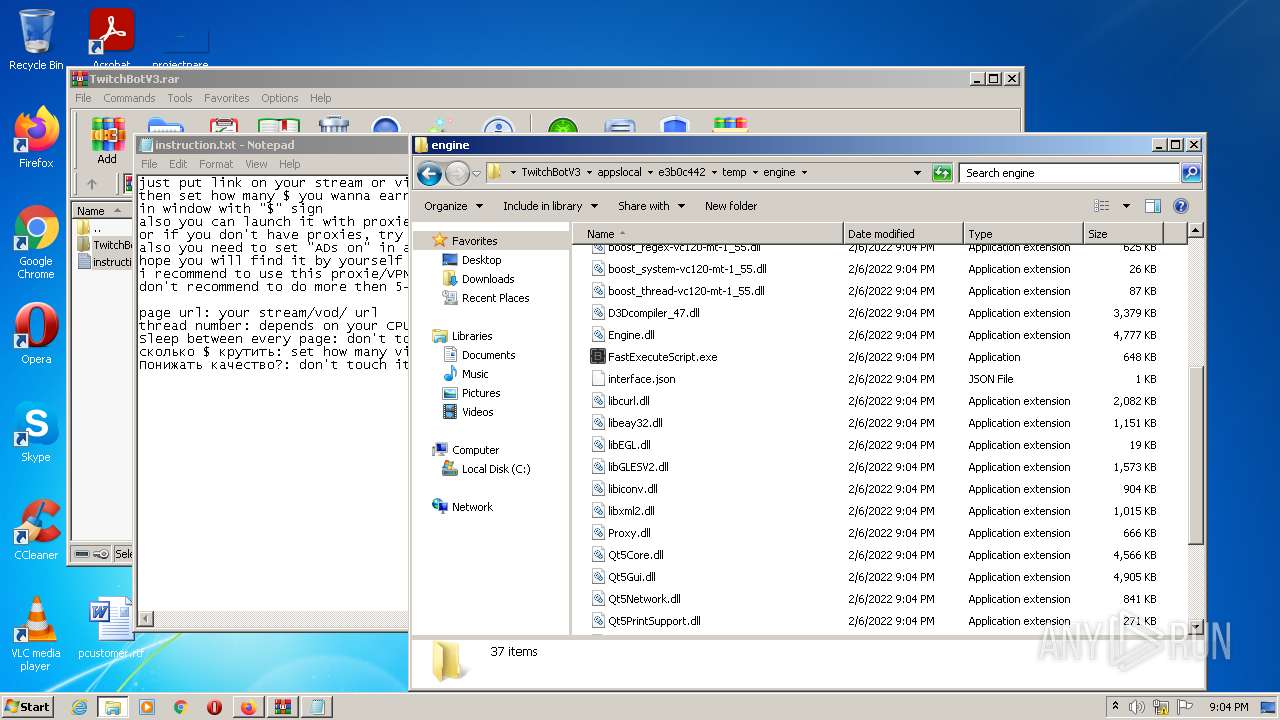
Task: Open Google Chrome desktop shortcut
Action: 36,242
